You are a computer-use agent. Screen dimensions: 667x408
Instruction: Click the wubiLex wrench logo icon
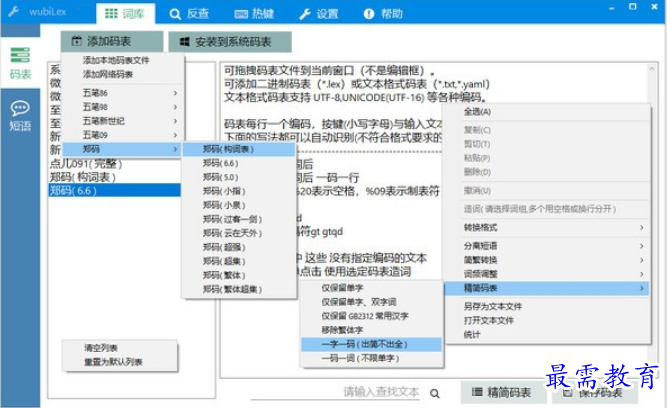[x=14, y=11]
